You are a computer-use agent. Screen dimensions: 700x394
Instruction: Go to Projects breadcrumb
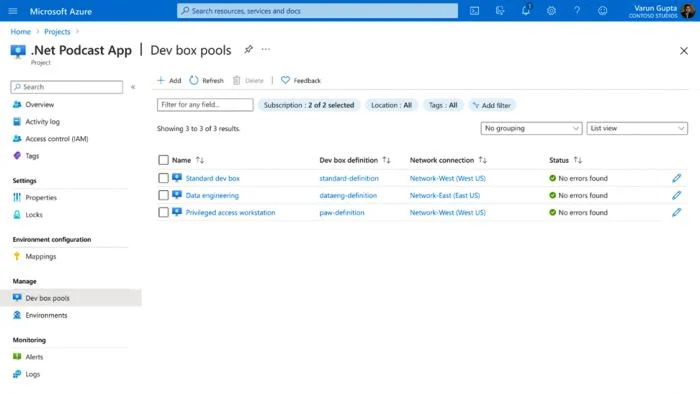(x=57, y=31)
